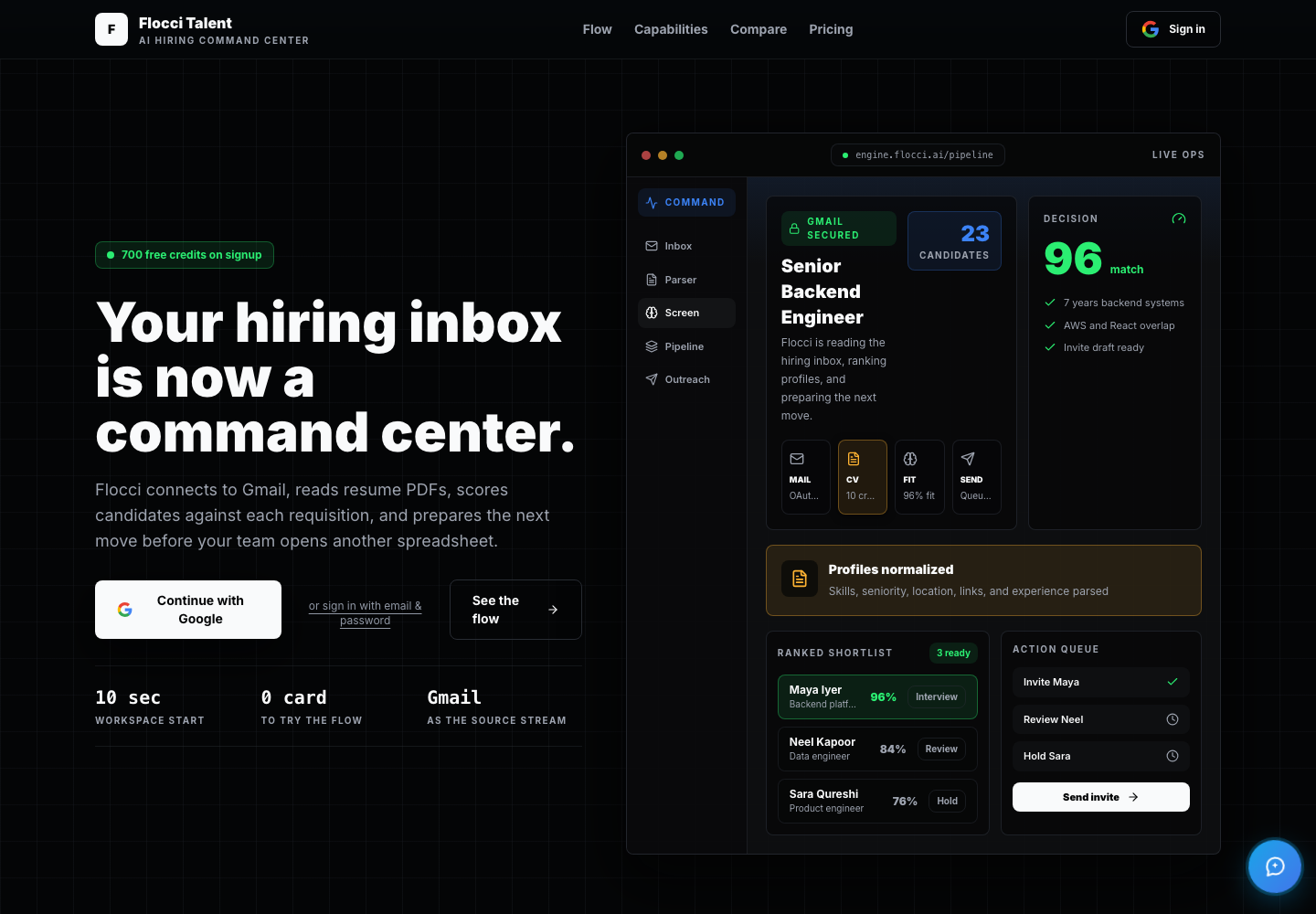
Task: Click Continue with Google button
Action: pos(188,610)
